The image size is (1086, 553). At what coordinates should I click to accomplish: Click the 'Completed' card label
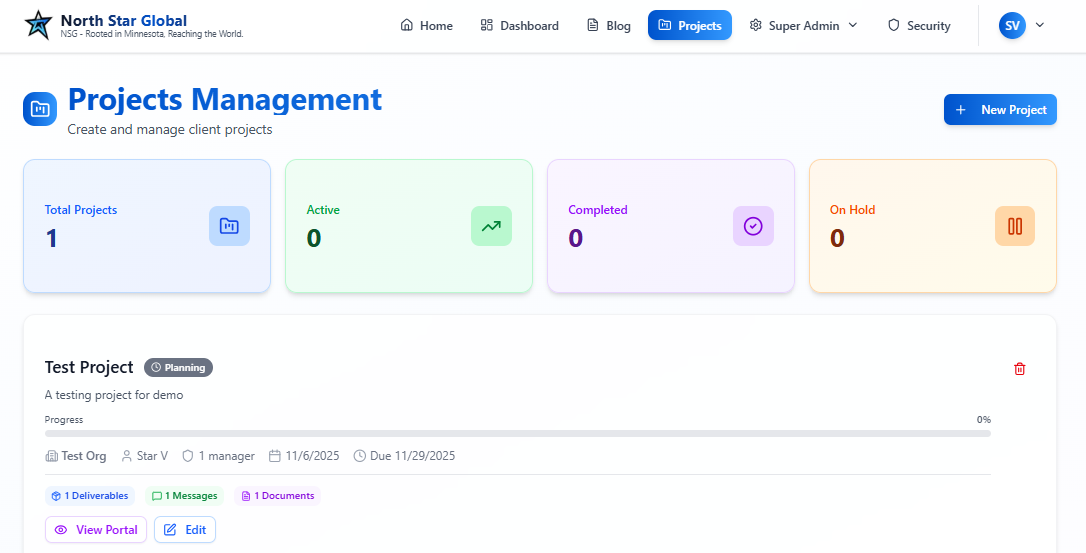pyautogui.click(x=598, y=209)
